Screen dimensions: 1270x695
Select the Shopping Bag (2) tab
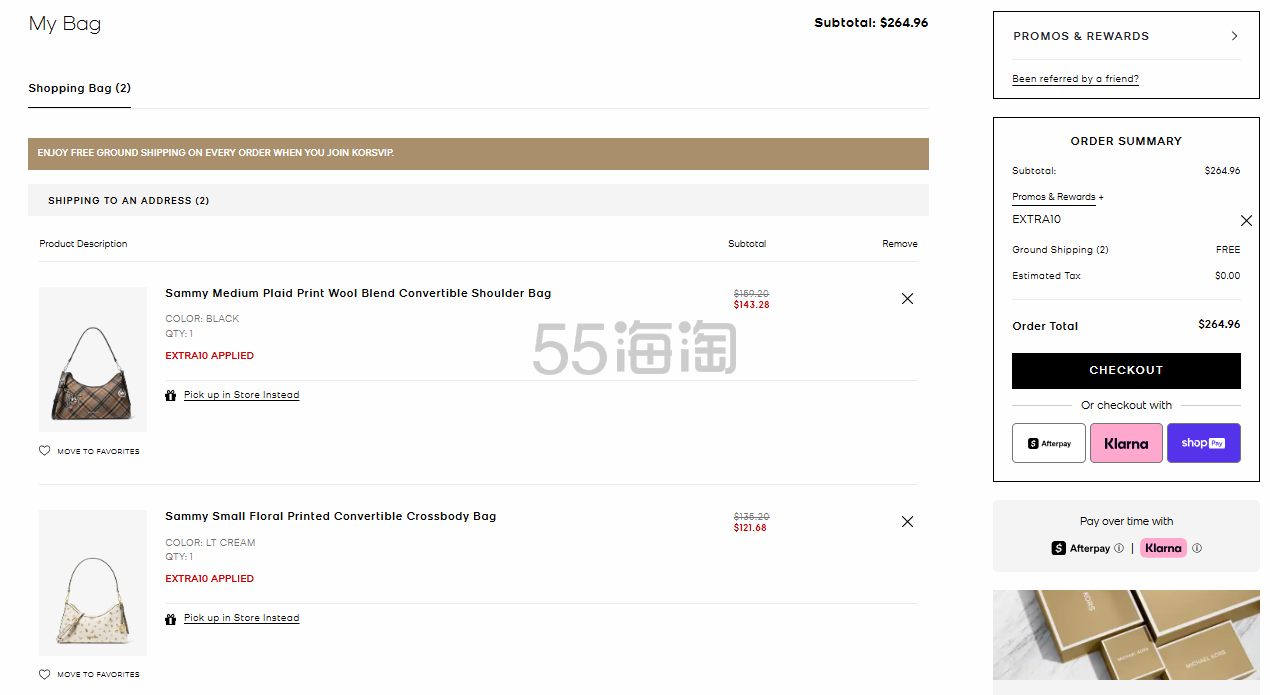click(x=79, y=88)
